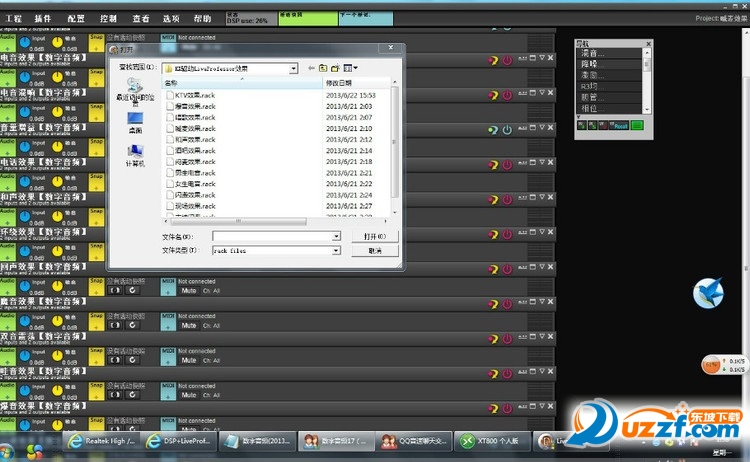The height and width of the screenshot is (462, 750).
Task: Open plugin window icon on 电音效果 header
Action: point(532,58)
